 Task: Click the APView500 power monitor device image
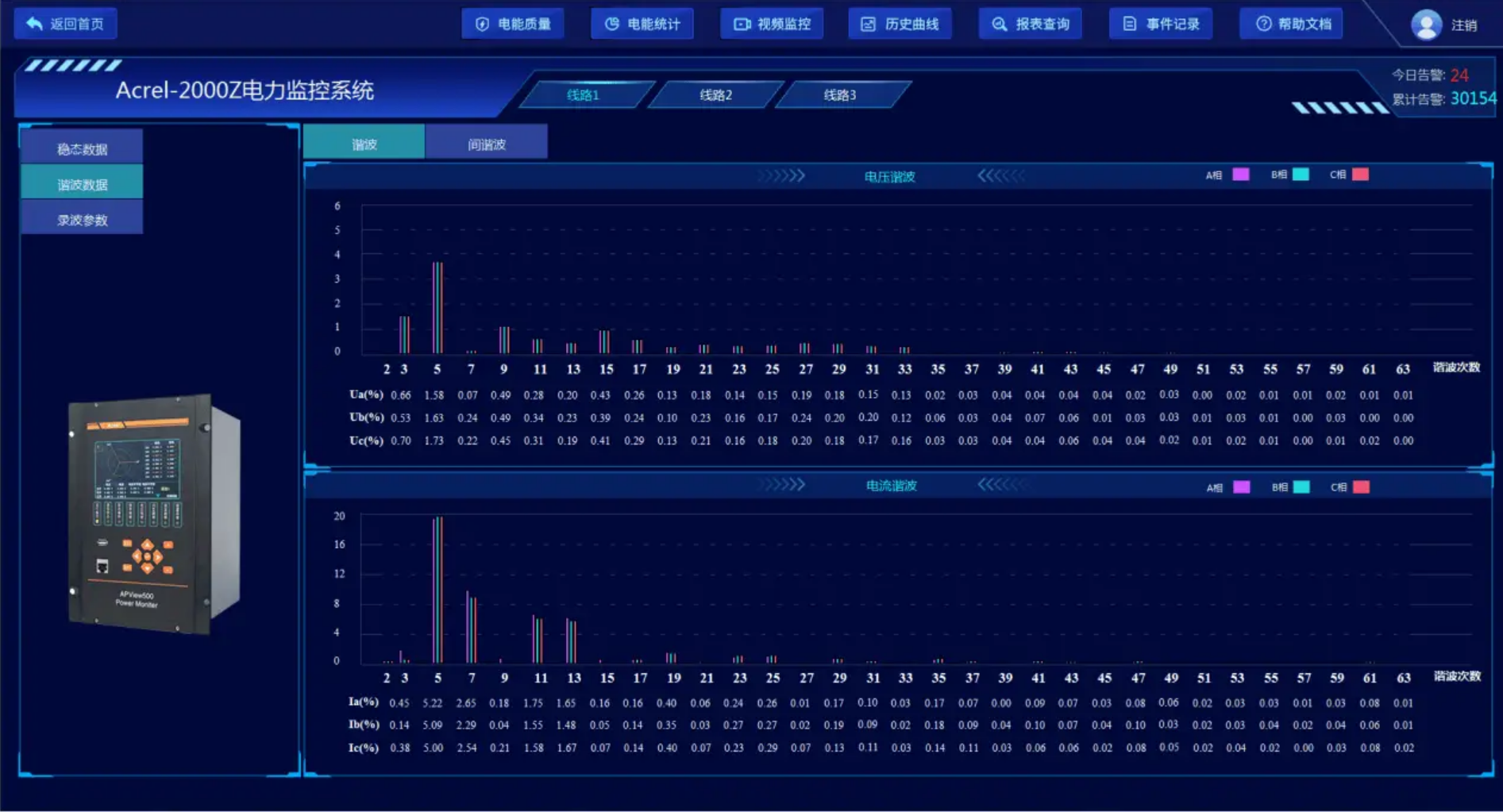pos(152,514)
